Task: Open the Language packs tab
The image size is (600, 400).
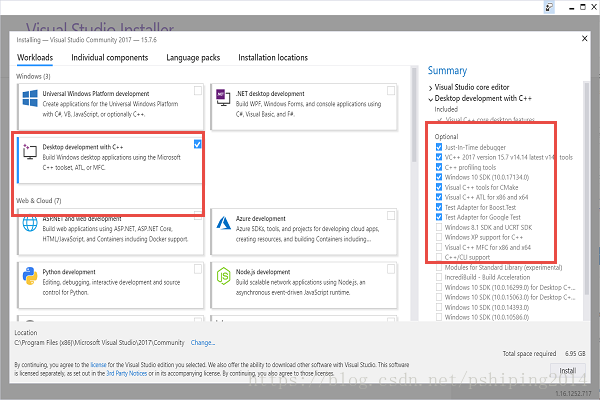Action: 193,58
